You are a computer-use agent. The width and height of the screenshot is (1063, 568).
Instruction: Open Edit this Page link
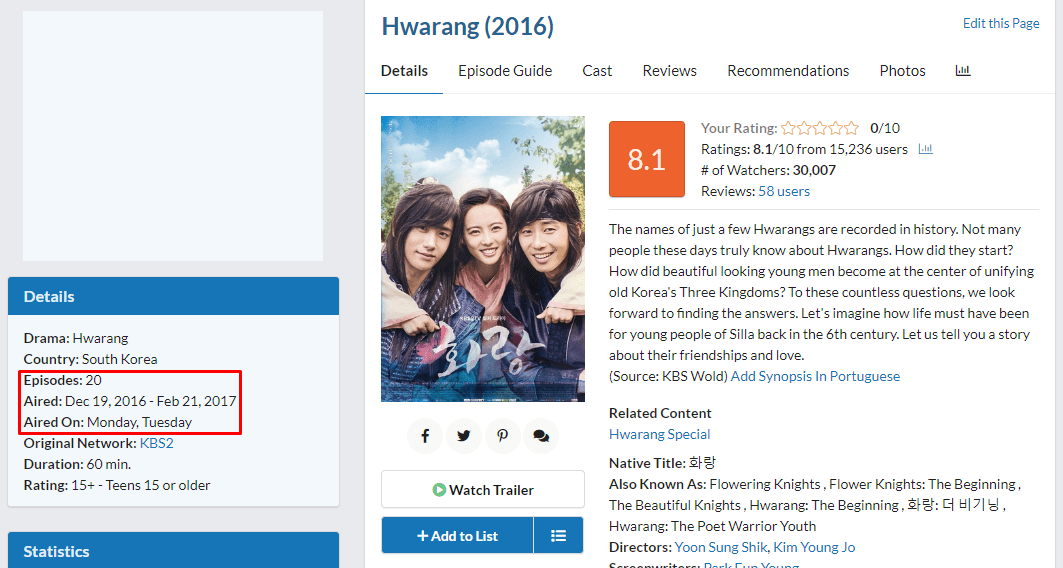click(x=1001, y=23)
